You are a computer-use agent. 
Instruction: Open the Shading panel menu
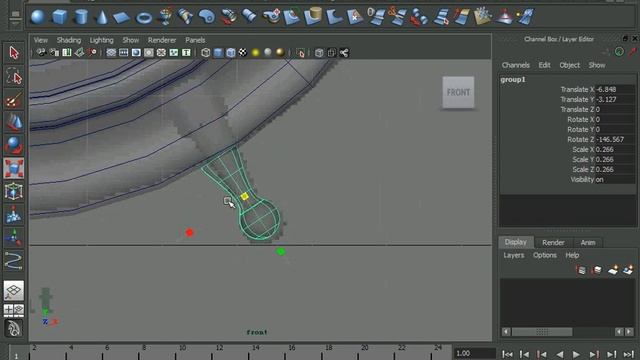coord(69,40)
